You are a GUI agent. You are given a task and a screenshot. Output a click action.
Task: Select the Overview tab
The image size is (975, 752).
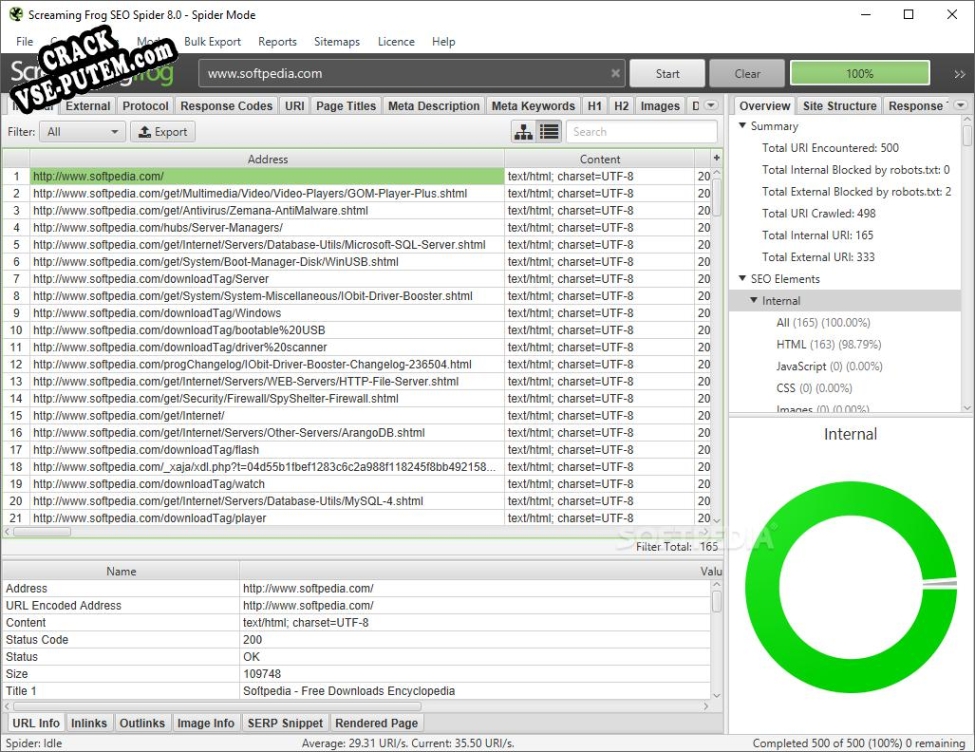pos(764,106)
